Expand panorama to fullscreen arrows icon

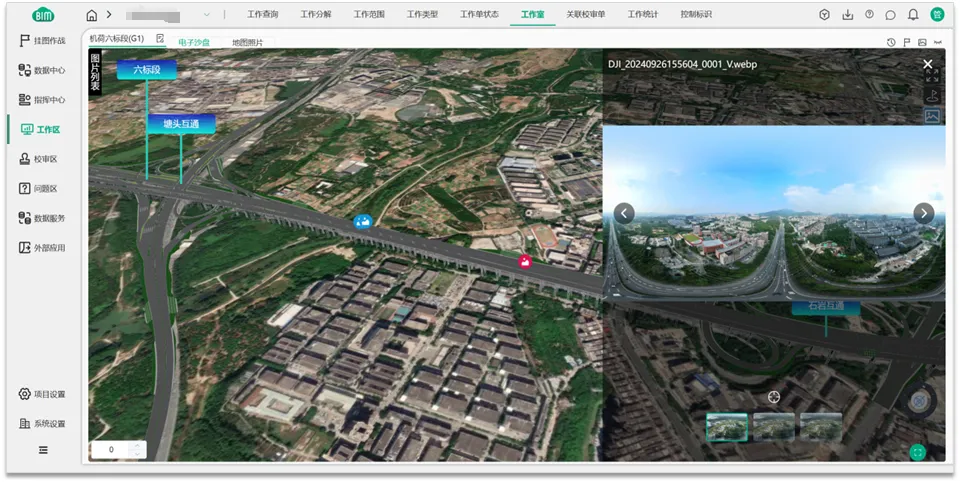[x=932, y=76]
